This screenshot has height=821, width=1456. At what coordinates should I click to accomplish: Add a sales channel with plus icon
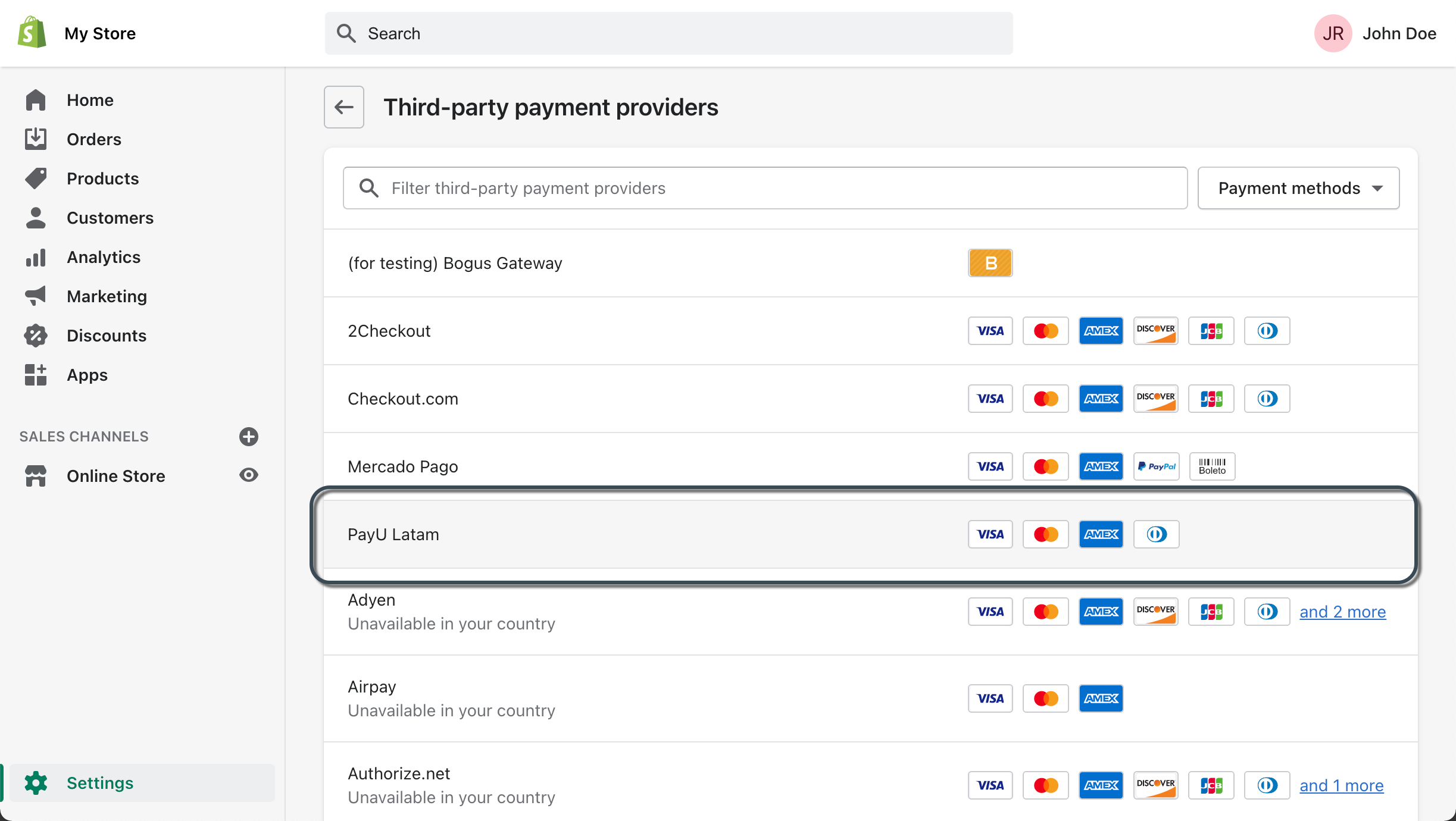point(249,437)
